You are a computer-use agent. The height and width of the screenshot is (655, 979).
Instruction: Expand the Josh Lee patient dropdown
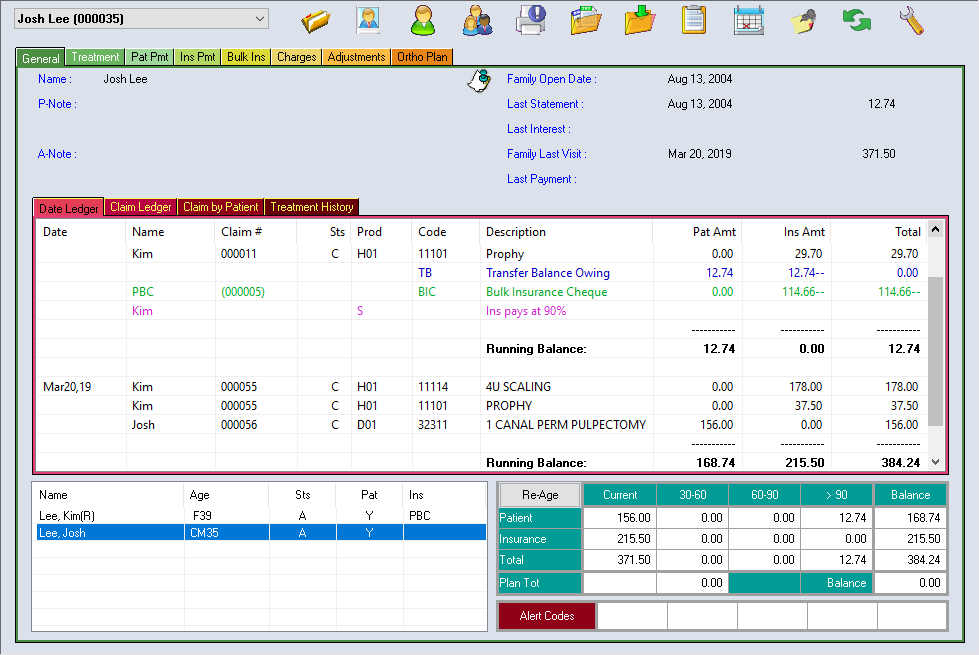point(260,18)
